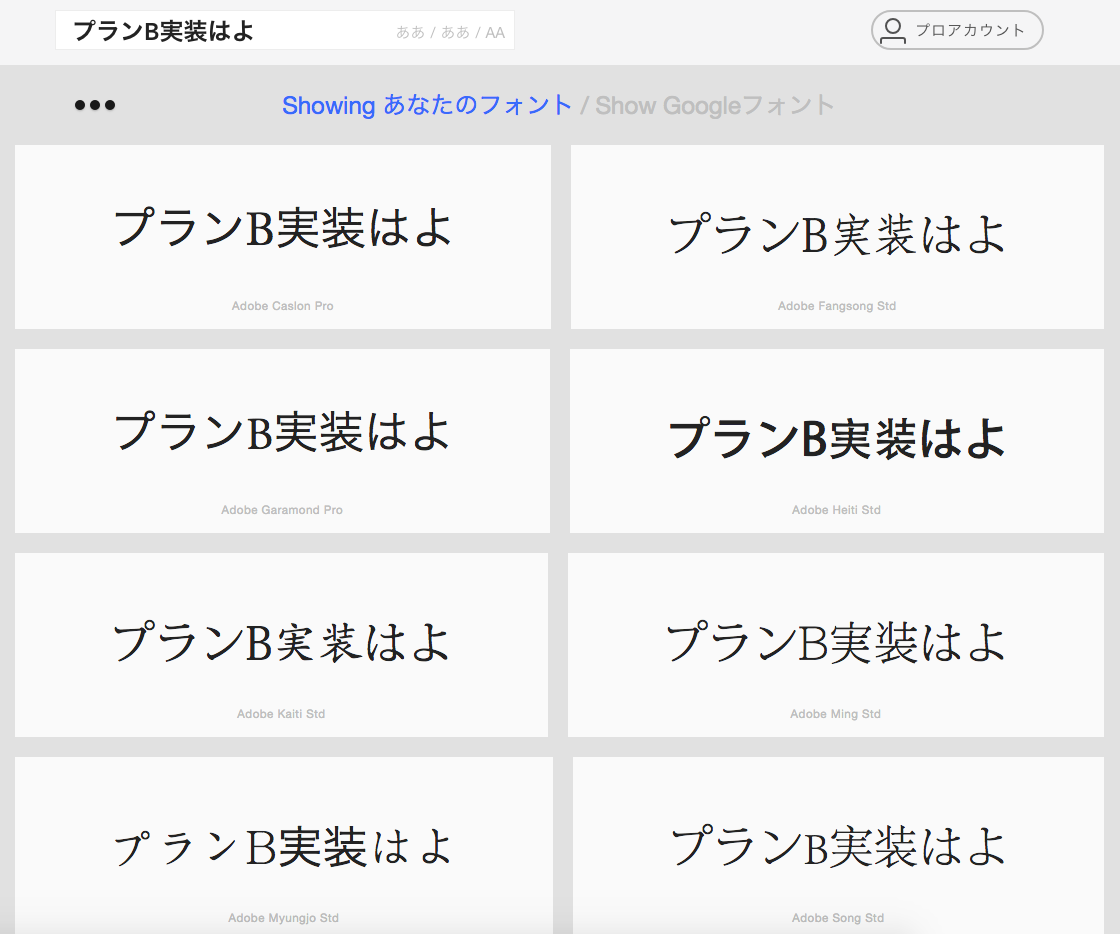Select the Adobe Myungjo Std sample text
The width and height of the screenshot is (1120, 934).
coord(283,847)
